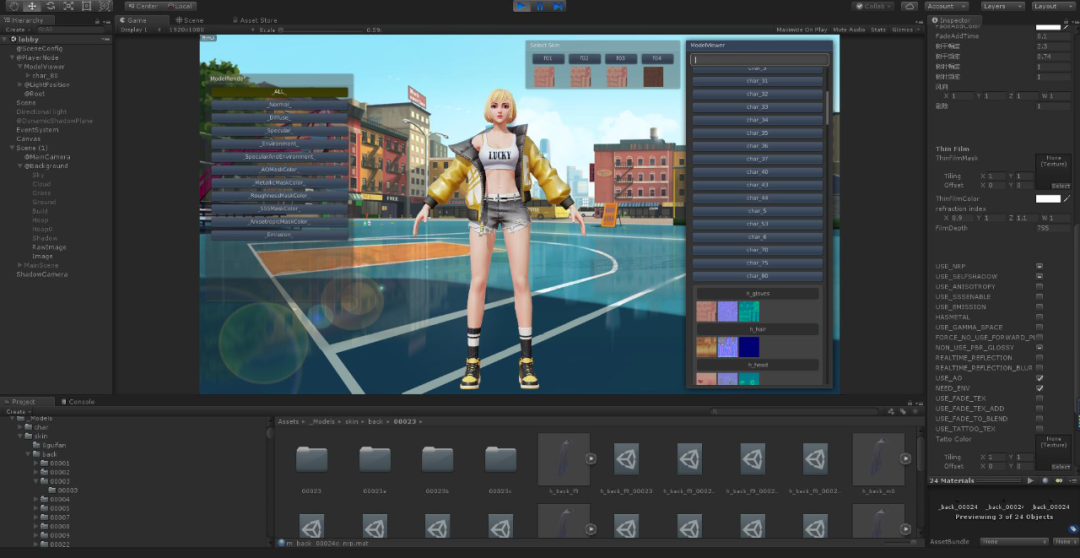This screenshot has width=1080, height=558.
Task: Open the Layout dropdown
Action: [1052, 6]
